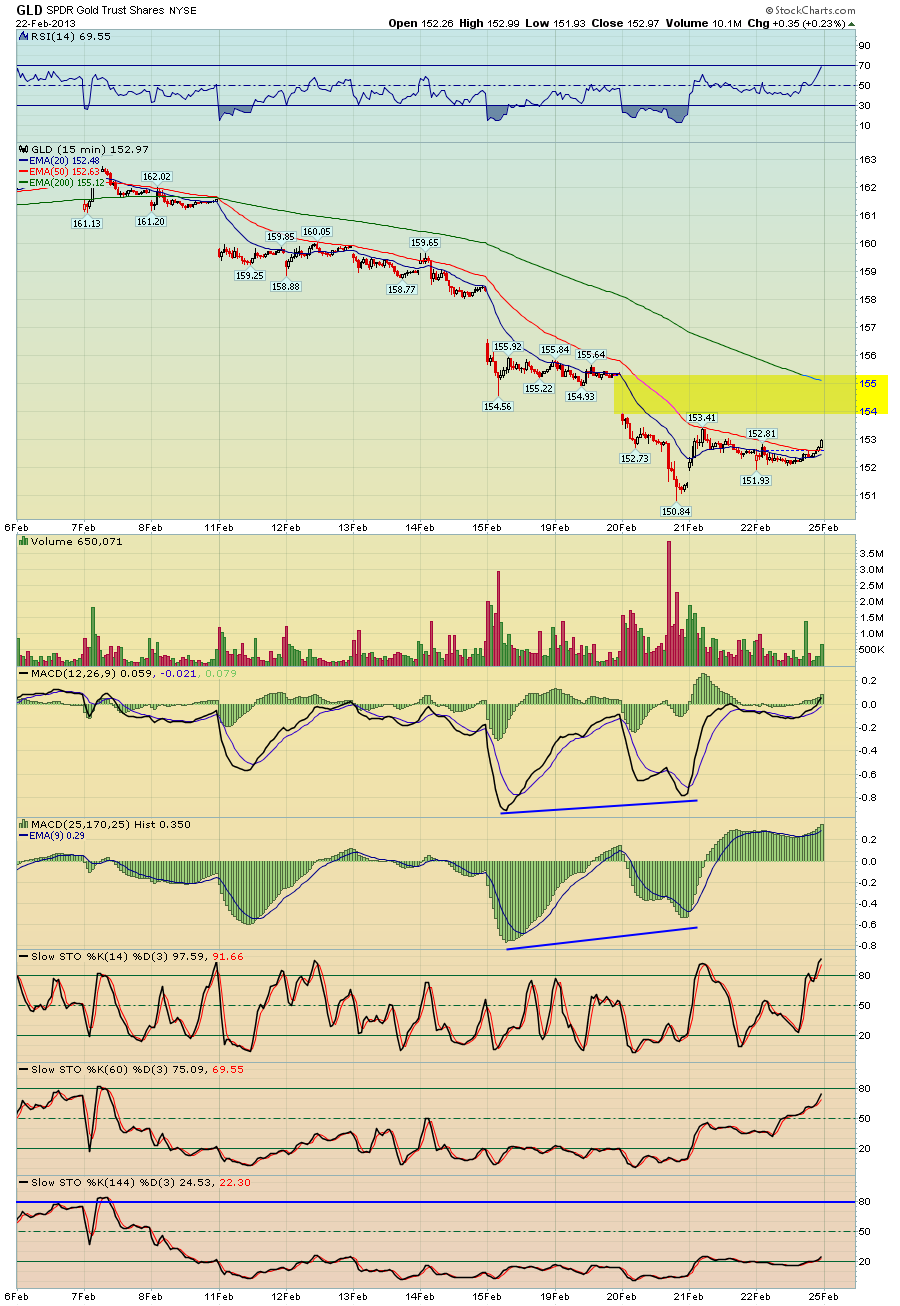This screenshot has width=900, height=1306.
Task: Select the 152.81 price label
Action: click(x=762, y=433)
